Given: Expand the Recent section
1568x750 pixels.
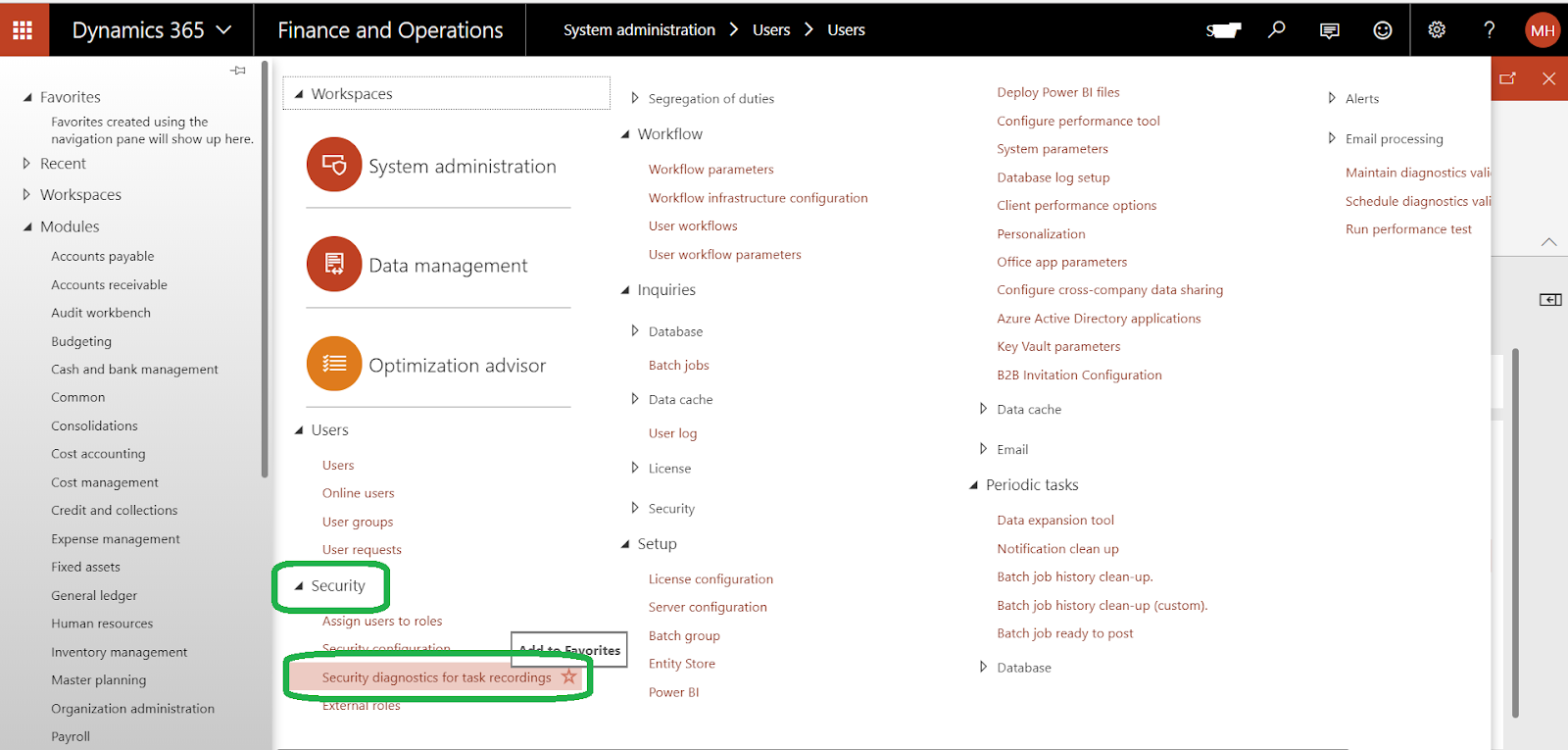Looking at the screenshot, I should 26,164.
